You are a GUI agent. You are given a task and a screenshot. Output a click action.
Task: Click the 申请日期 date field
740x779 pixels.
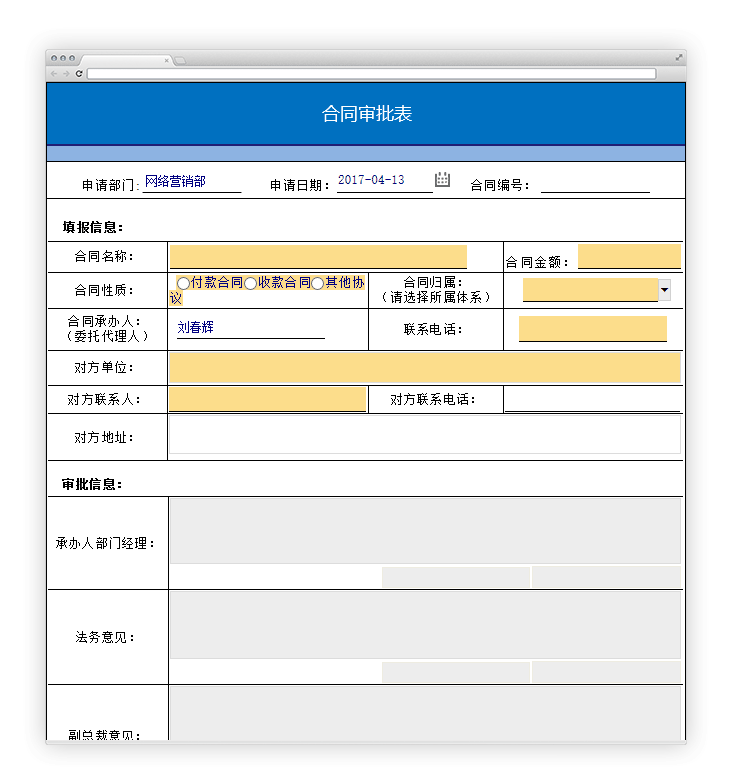[x=383, y=181]
